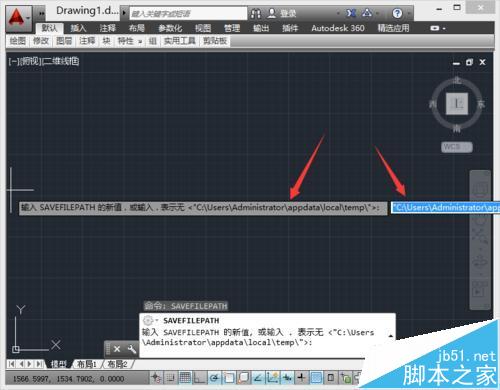Open the Autodesk Exchange X icon
The height and width of the screenshot is (390, 500).
[351, 13]
